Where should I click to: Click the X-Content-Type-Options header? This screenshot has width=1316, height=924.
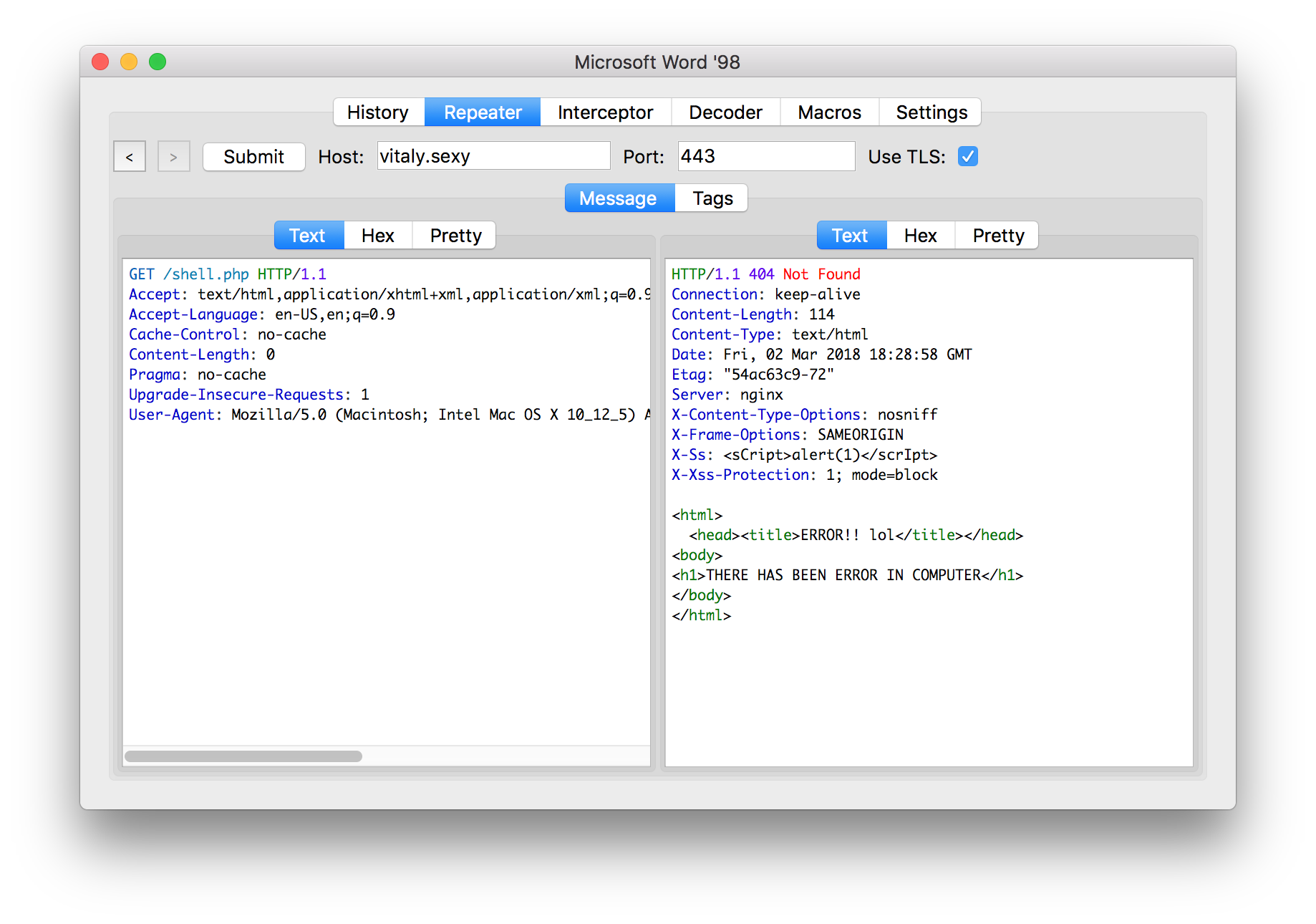pyautogui.click(x=805, y=415)
